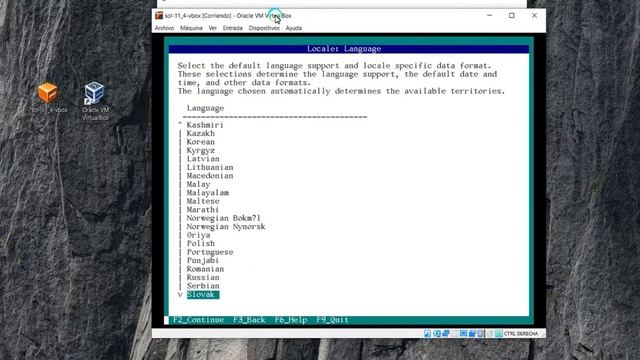Open the Ayuda menu
The height and width of the screenshot is (360, 640).
pyautogui.click(x=293, y=28)
